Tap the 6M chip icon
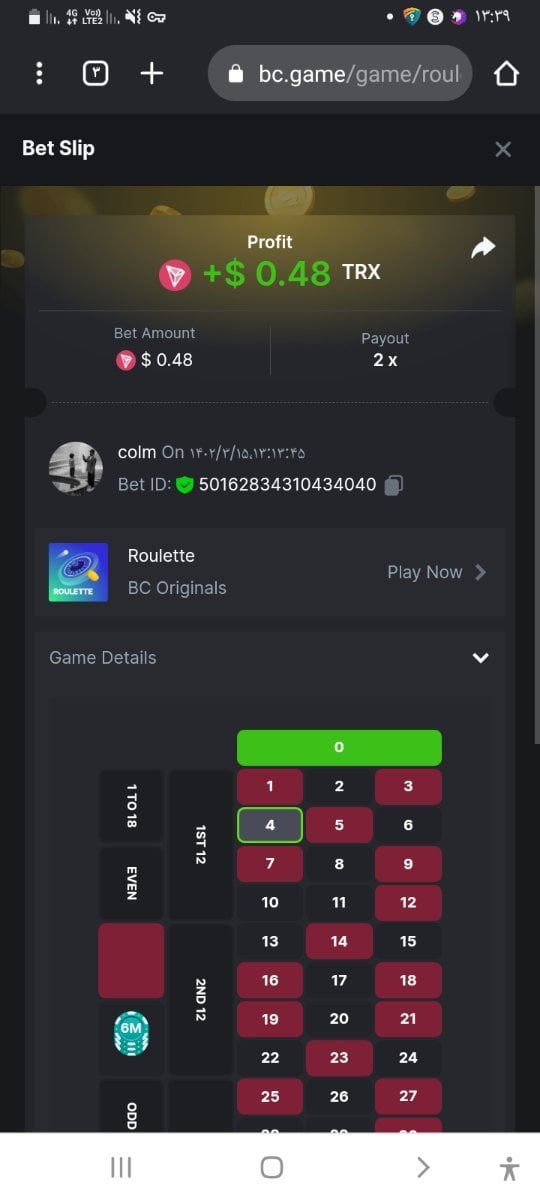Image resolution: width=540 pixels, height=1200 pixels. (131, 1034)
